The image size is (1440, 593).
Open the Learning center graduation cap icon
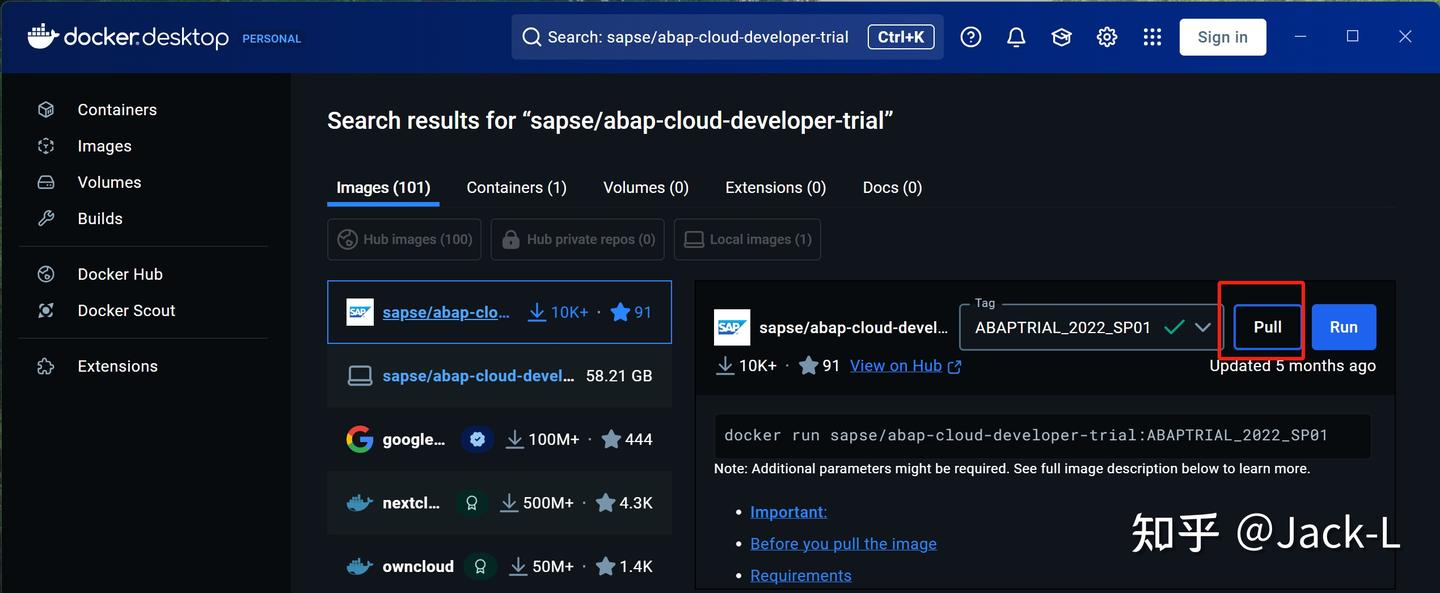(x=1061, y=37)
